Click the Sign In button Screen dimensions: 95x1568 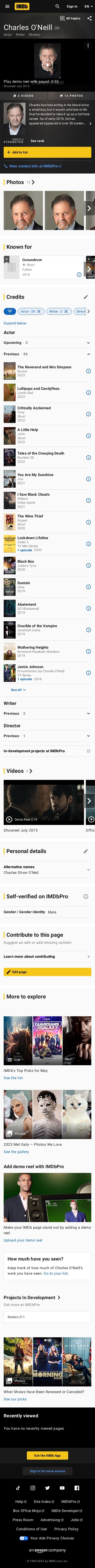click(x=72, y=7)
